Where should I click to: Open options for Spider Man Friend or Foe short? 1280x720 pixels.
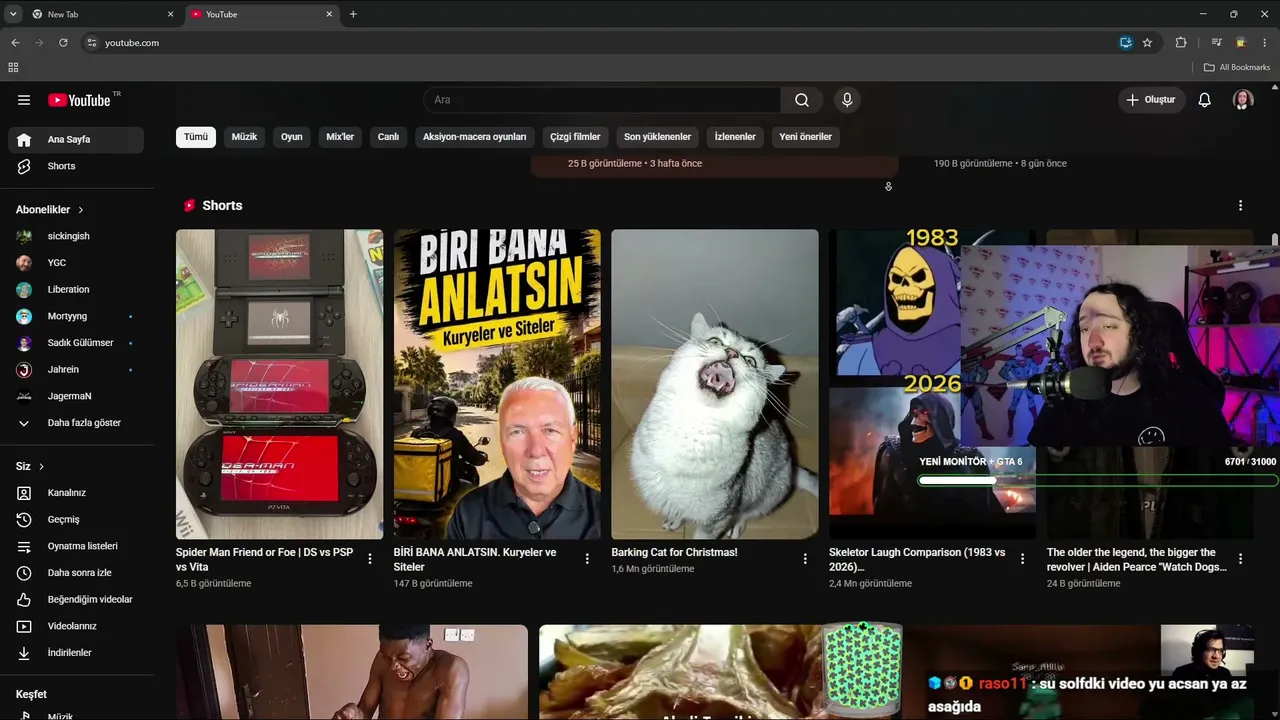370,559
